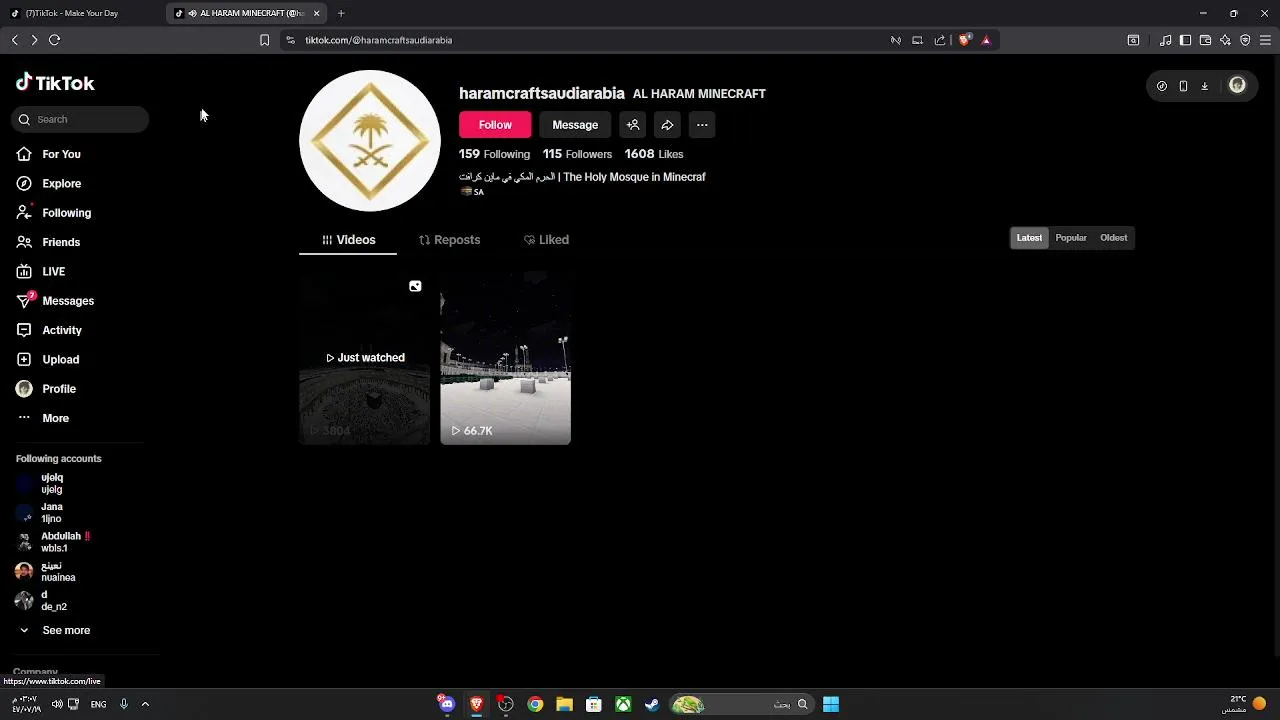Open File Explorer from the taskbar
1280x720 pixels.
(564, 704)
